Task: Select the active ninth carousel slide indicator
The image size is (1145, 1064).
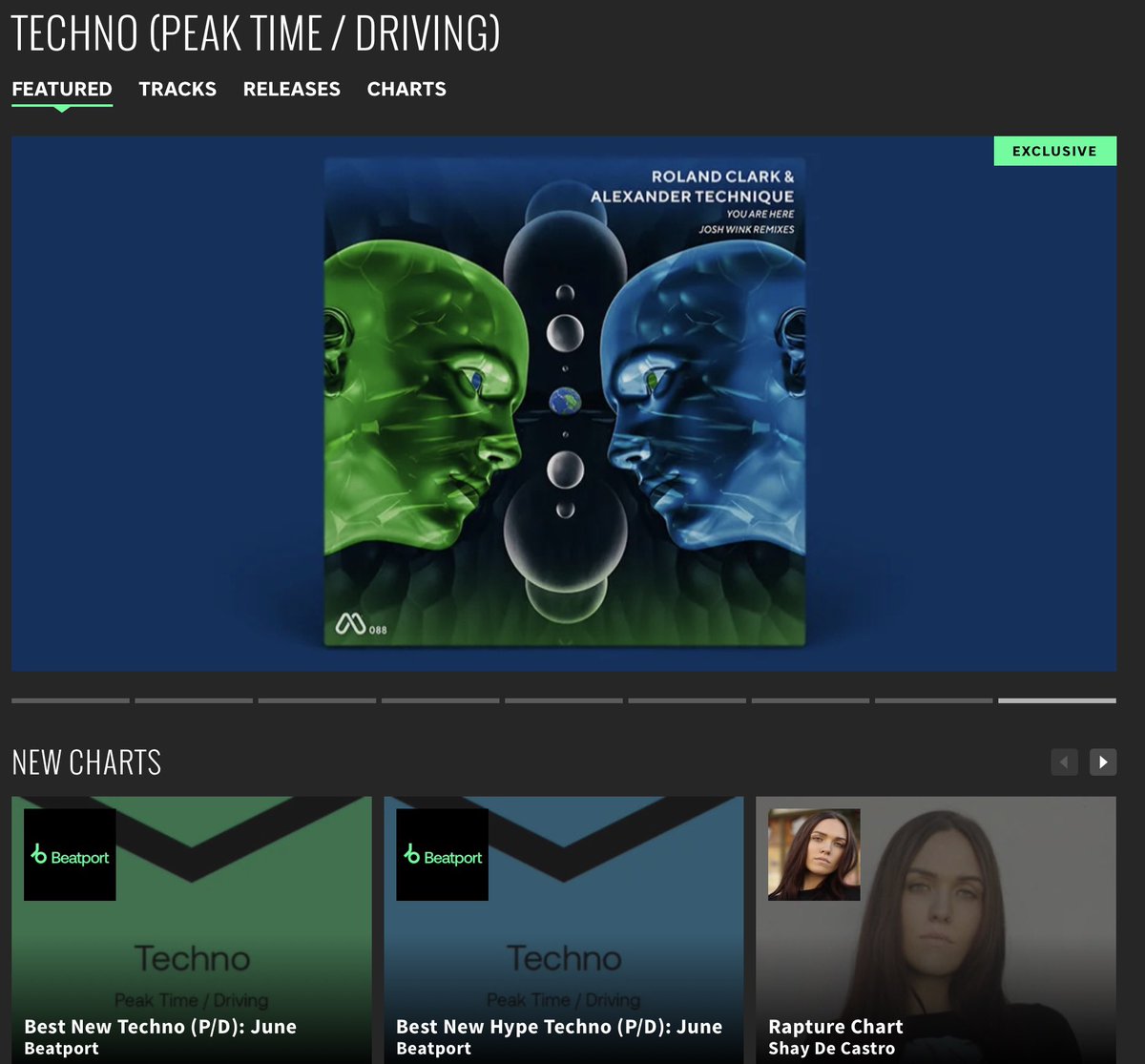Action: (1057, 700)
